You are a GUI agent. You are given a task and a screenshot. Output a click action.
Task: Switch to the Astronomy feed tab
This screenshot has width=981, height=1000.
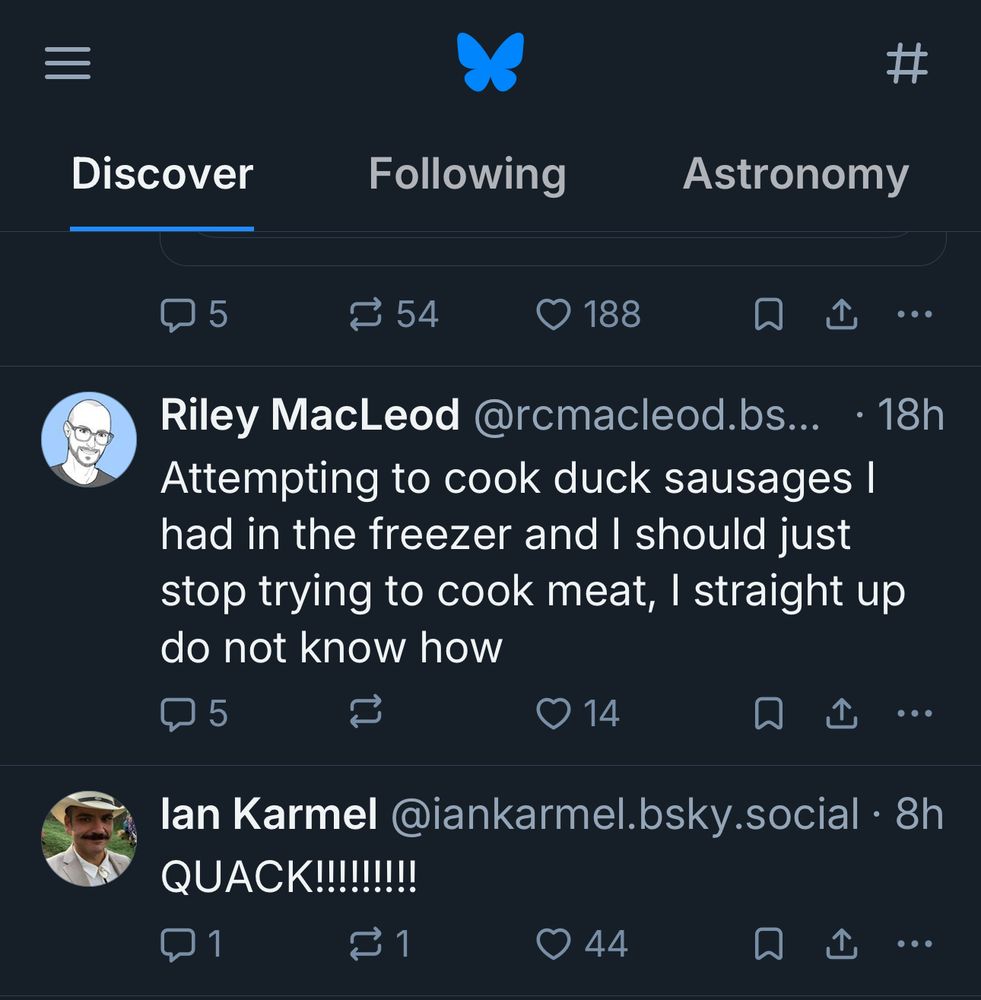pyautogui.click(x=795, y=174)
